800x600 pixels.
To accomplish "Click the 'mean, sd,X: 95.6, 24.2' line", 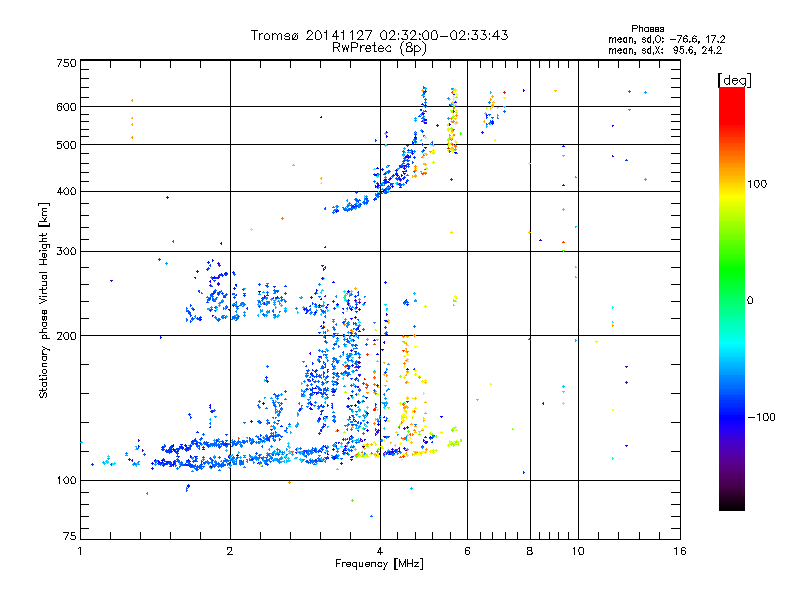I will [665, 50].
